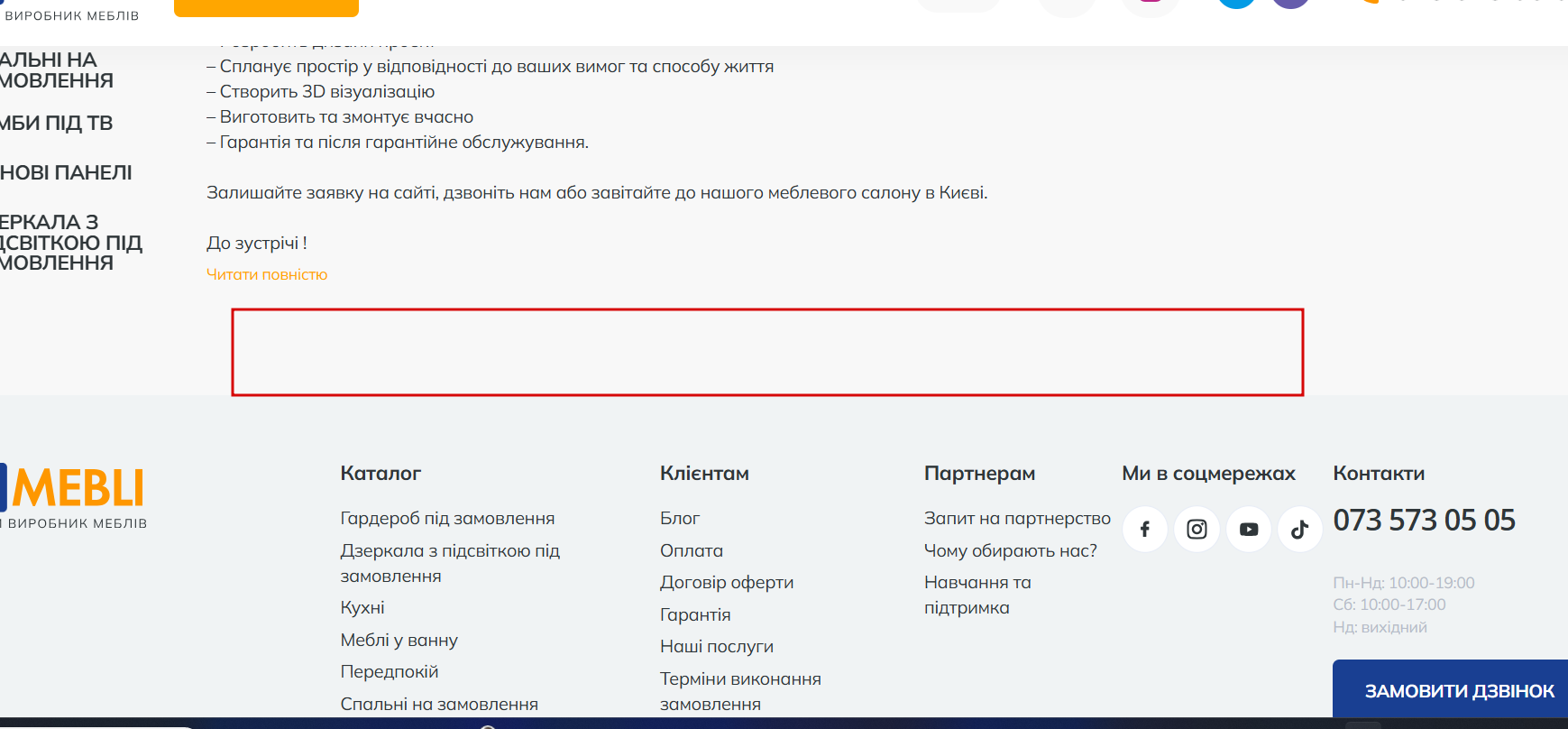Click the line 'Виготовить та змонтує вчасно'
This screenshot has height=729, width=1568.
(340, 117)
